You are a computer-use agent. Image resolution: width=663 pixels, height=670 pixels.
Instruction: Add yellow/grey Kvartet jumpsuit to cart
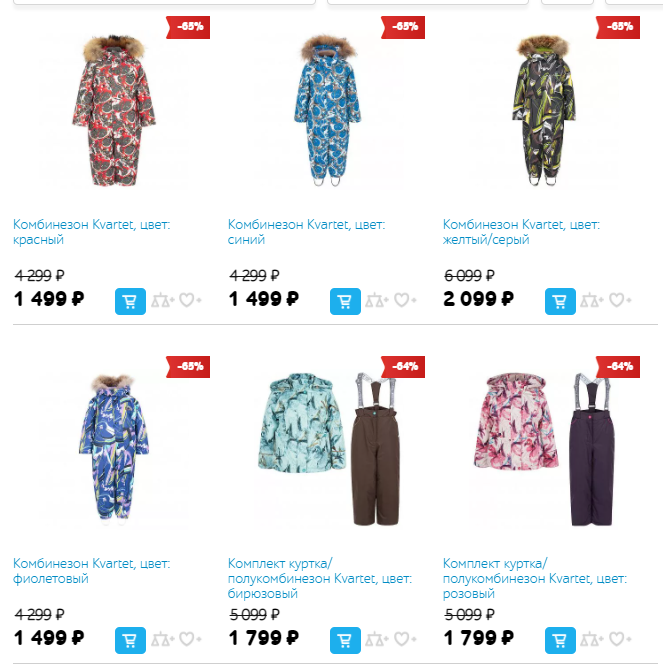click(x=560, y=301)
